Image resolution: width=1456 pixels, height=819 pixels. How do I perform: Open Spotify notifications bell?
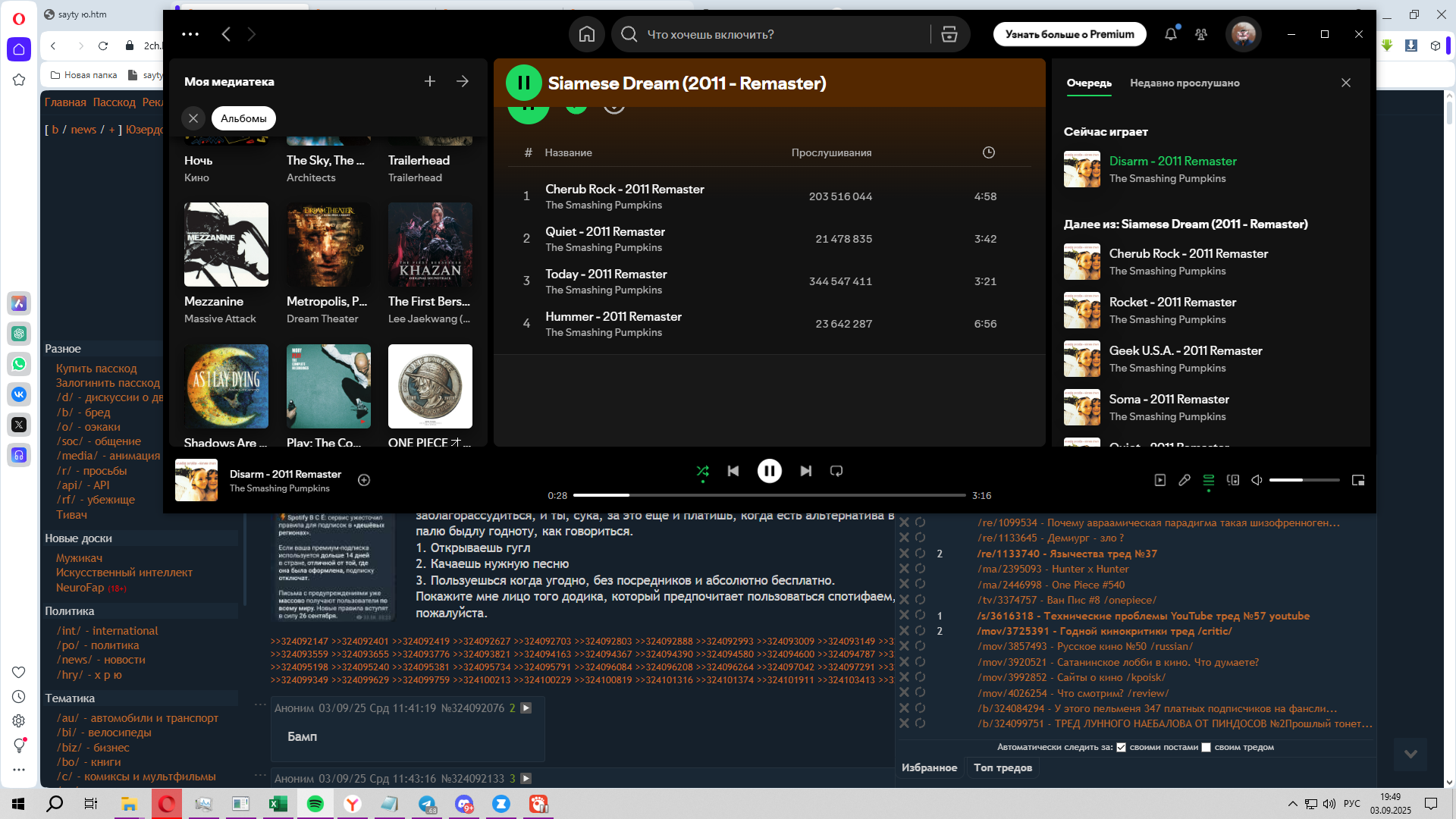[x=1171, y=34]
